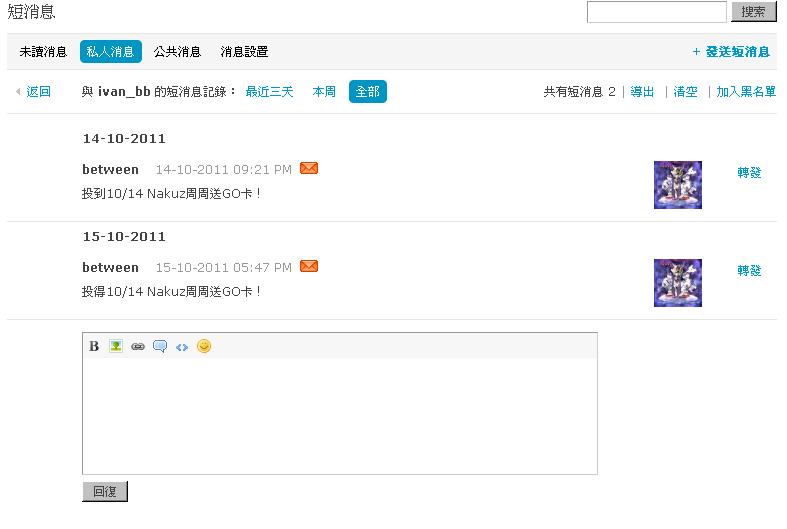Focus the search input field
The height and width of the screenshot is (529, 787).
click(x=657, y=12)
